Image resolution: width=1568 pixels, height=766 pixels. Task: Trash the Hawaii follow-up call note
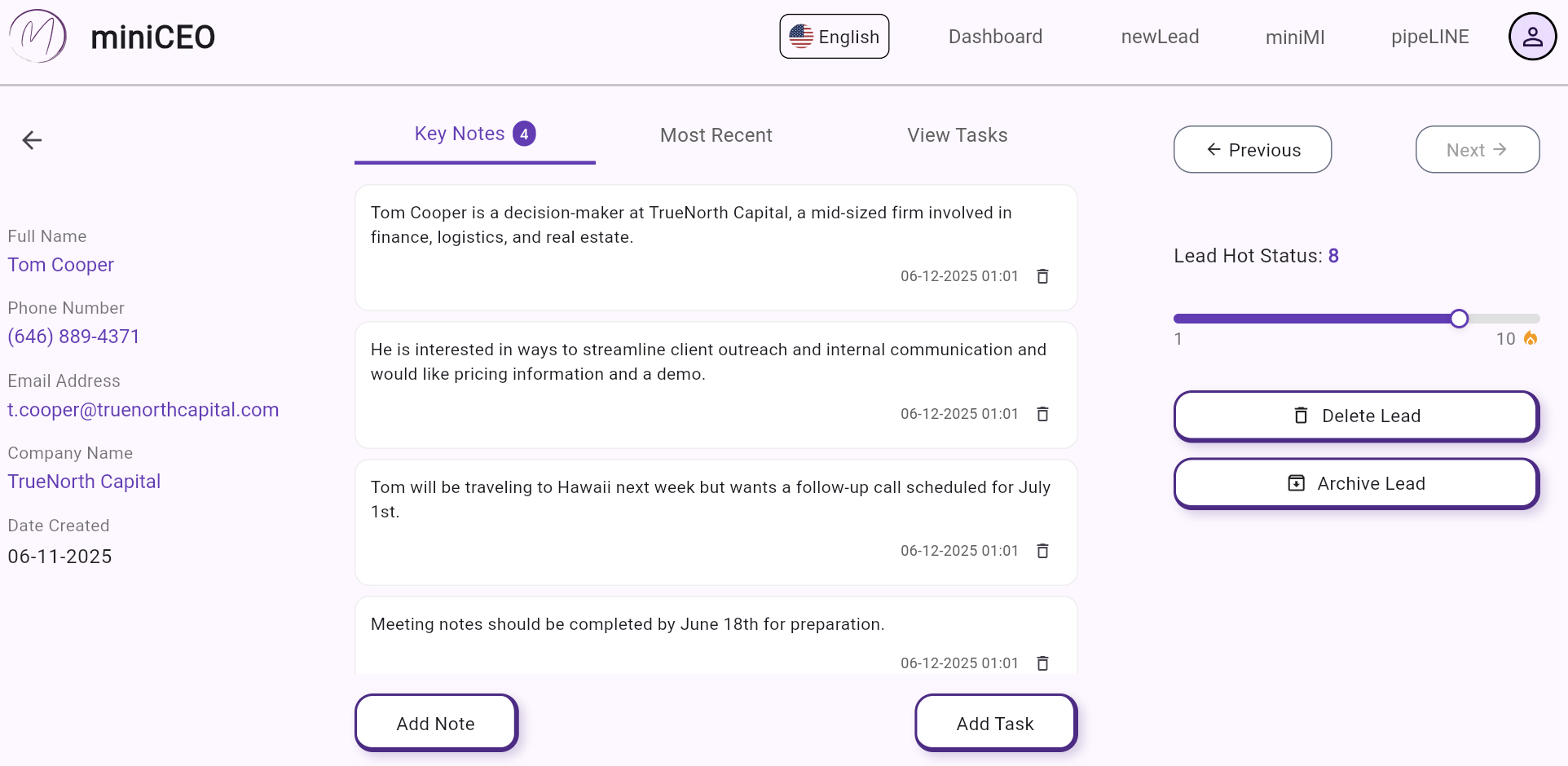tap(1042, 551)
